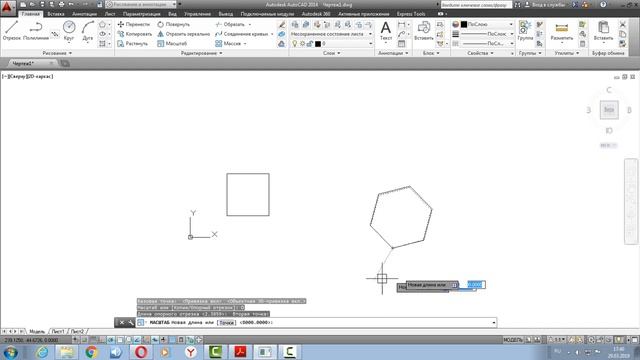Open Google Chrome from the taskbar
640x360 pixels.
click(x=91, y=352)
